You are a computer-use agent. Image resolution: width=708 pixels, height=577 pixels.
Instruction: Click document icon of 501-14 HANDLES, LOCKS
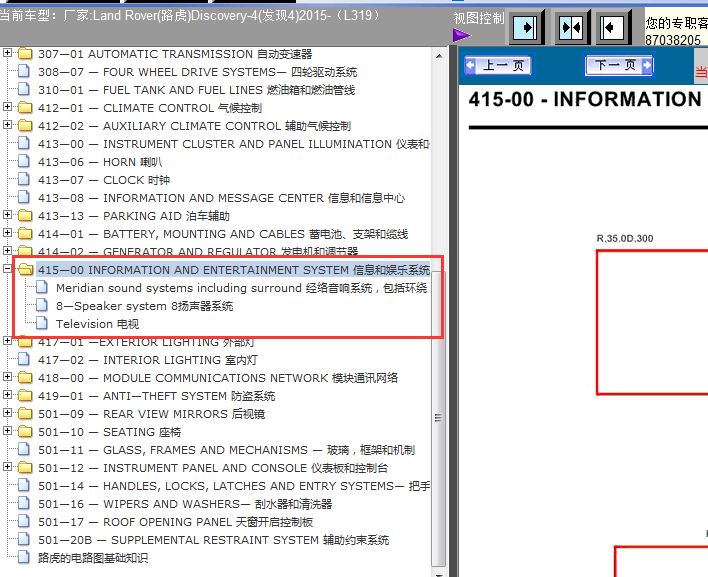(23, 486)
